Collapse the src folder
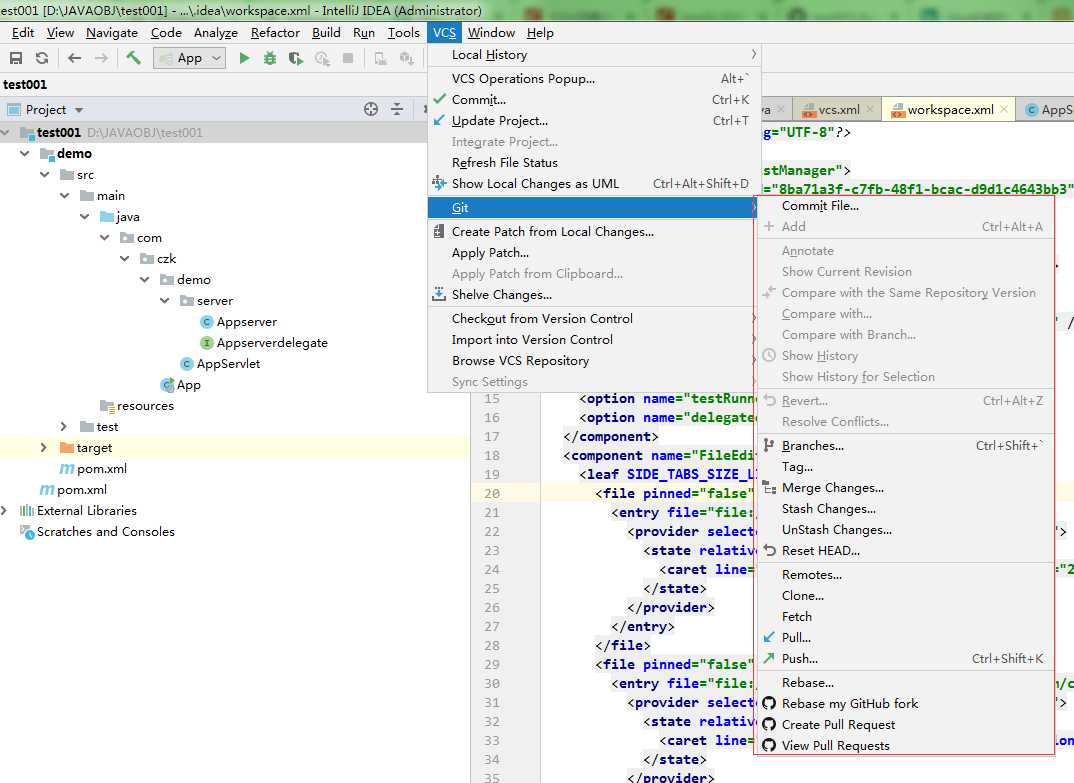 point(45,175)
